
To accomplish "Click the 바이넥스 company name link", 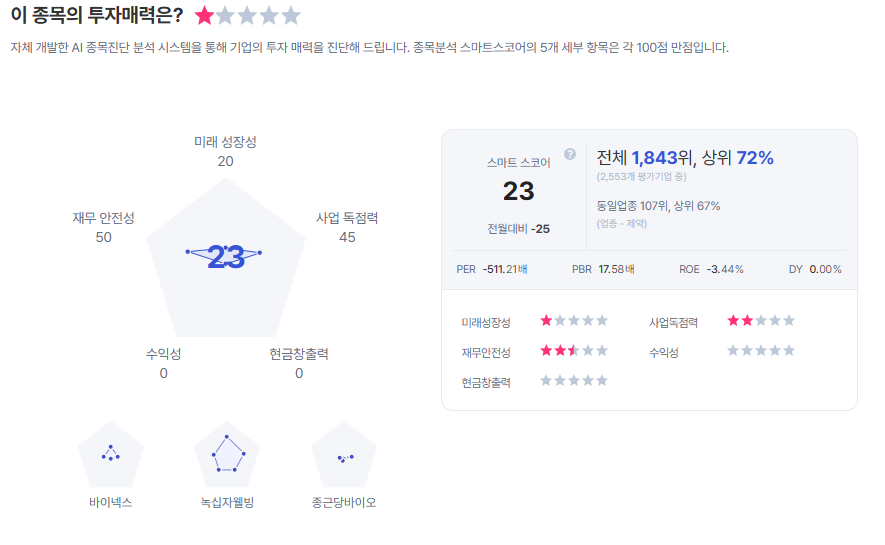I will click(x=111, y=502).
